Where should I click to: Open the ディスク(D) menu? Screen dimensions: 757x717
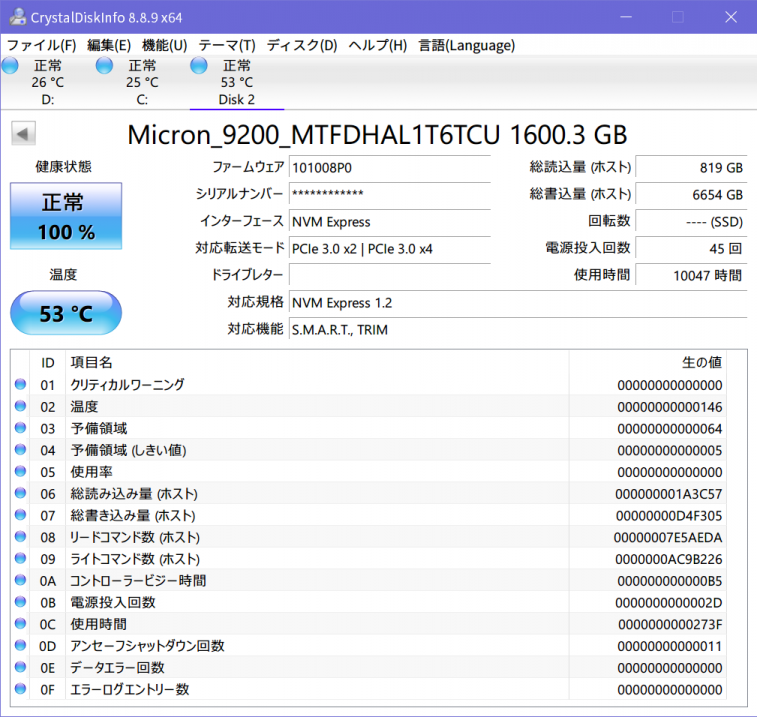click(301, 45)
